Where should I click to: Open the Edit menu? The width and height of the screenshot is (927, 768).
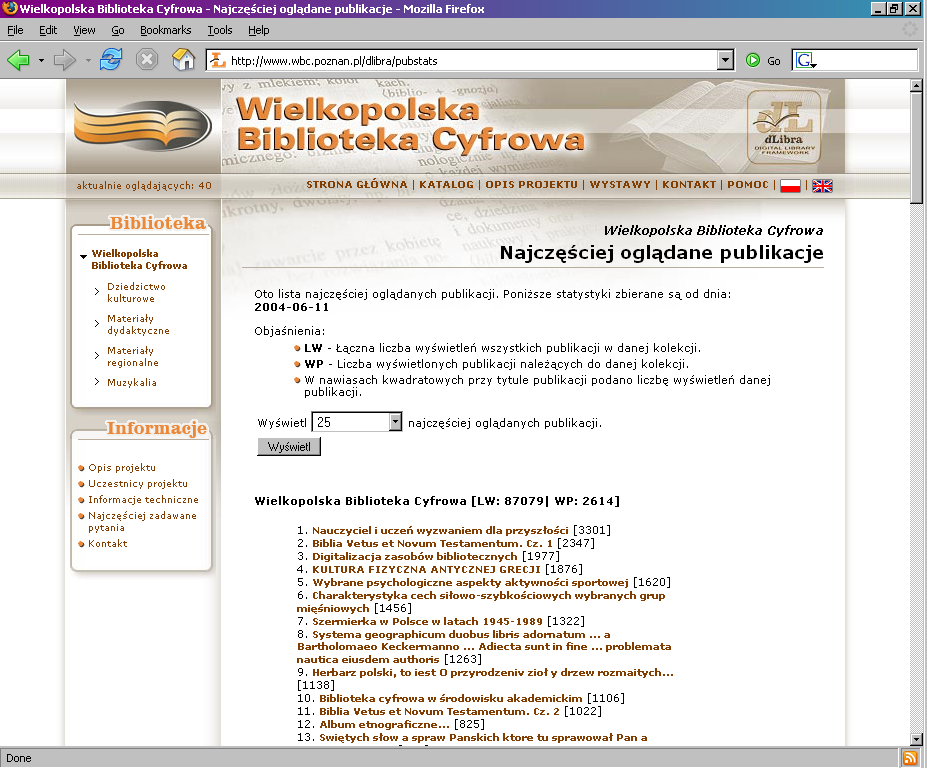pos(48,30)
